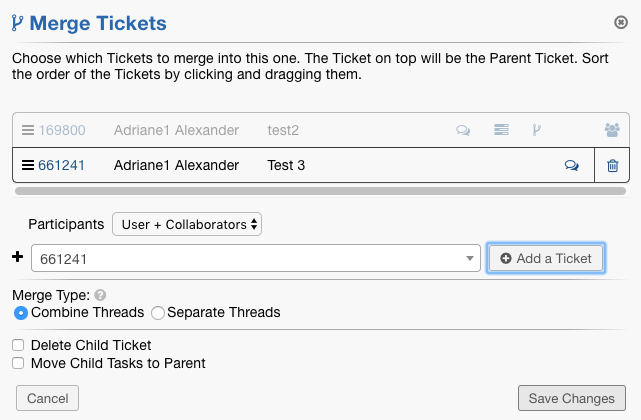Click the comments icon on the Test 3 row

pyautogui.click(x=572, y=166)
